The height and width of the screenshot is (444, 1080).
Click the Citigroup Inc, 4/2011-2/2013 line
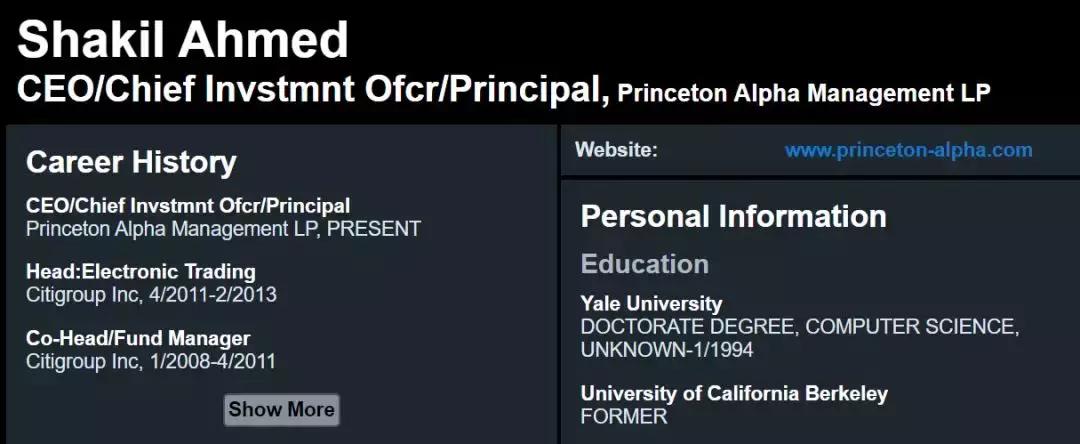(151, 295)
